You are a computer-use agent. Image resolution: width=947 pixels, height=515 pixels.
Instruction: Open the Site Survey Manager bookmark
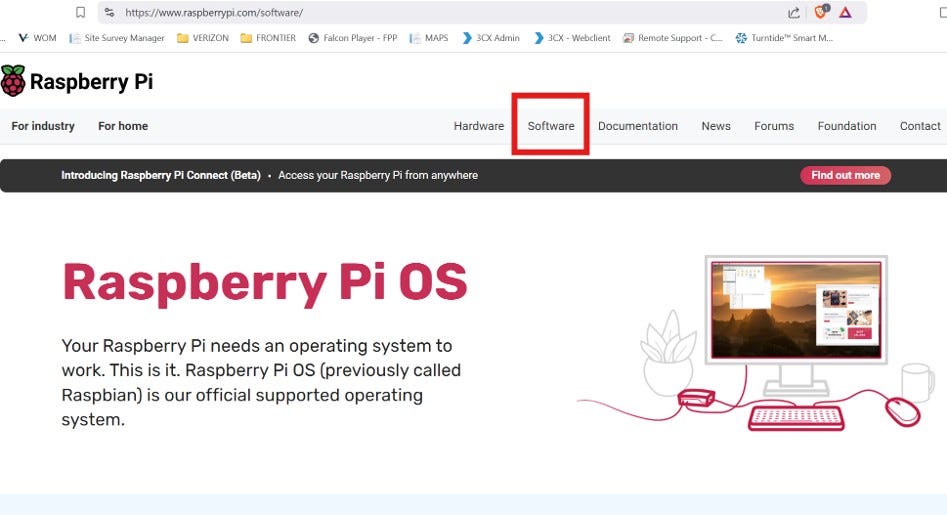(x=117, y=37)
